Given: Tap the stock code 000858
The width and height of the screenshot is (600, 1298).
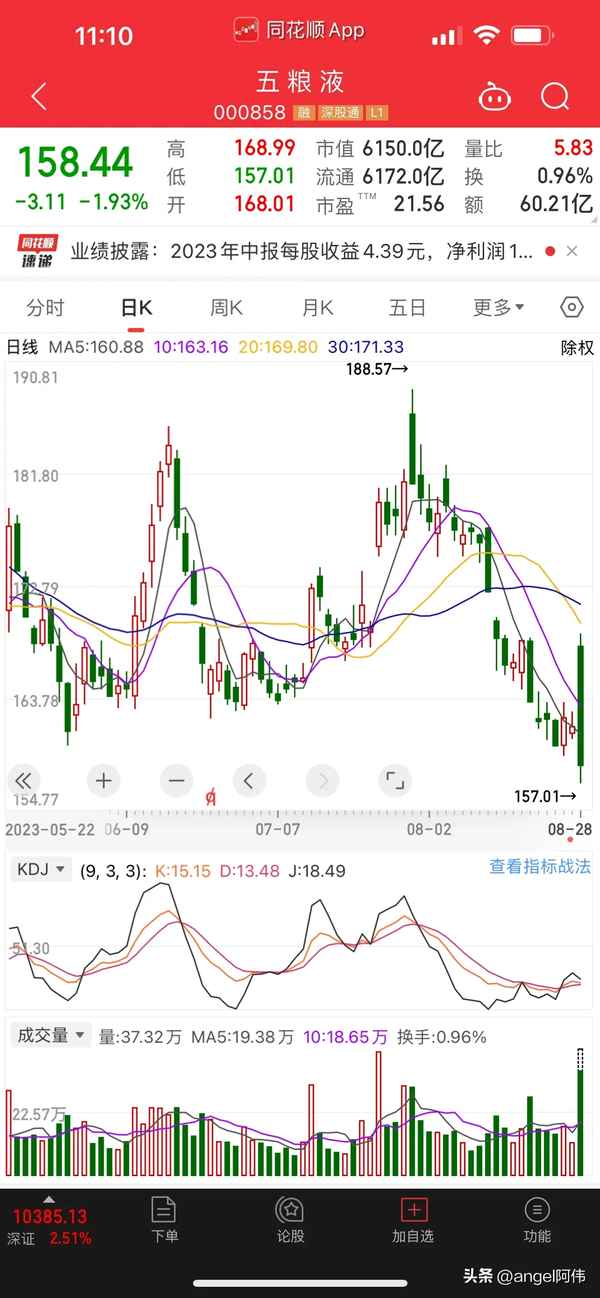Looking at the screenshot, I should [x=249, y=113].
